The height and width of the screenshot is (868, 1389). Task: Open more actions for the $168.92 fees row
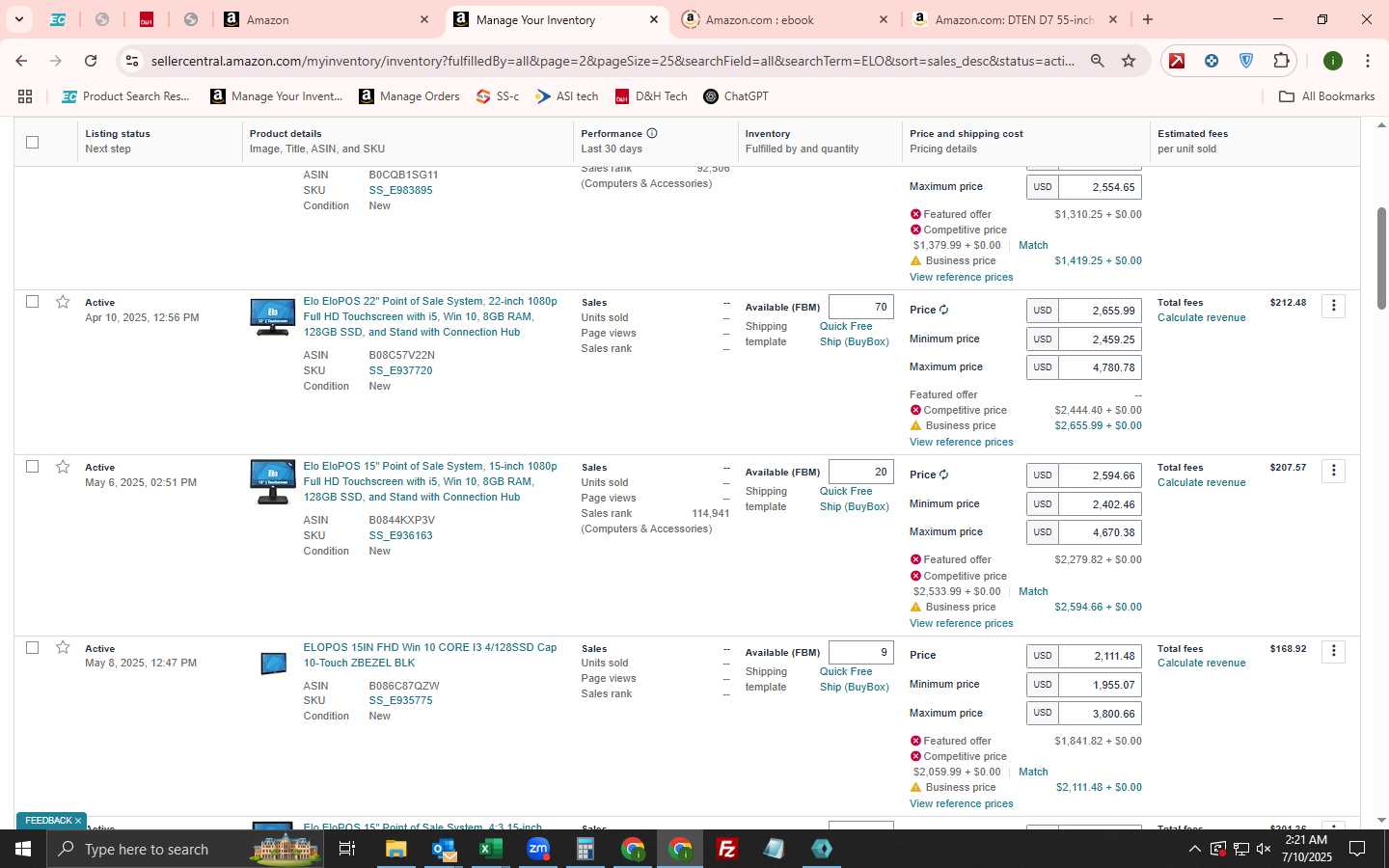pyautogui.click(x=1333, y=651)
